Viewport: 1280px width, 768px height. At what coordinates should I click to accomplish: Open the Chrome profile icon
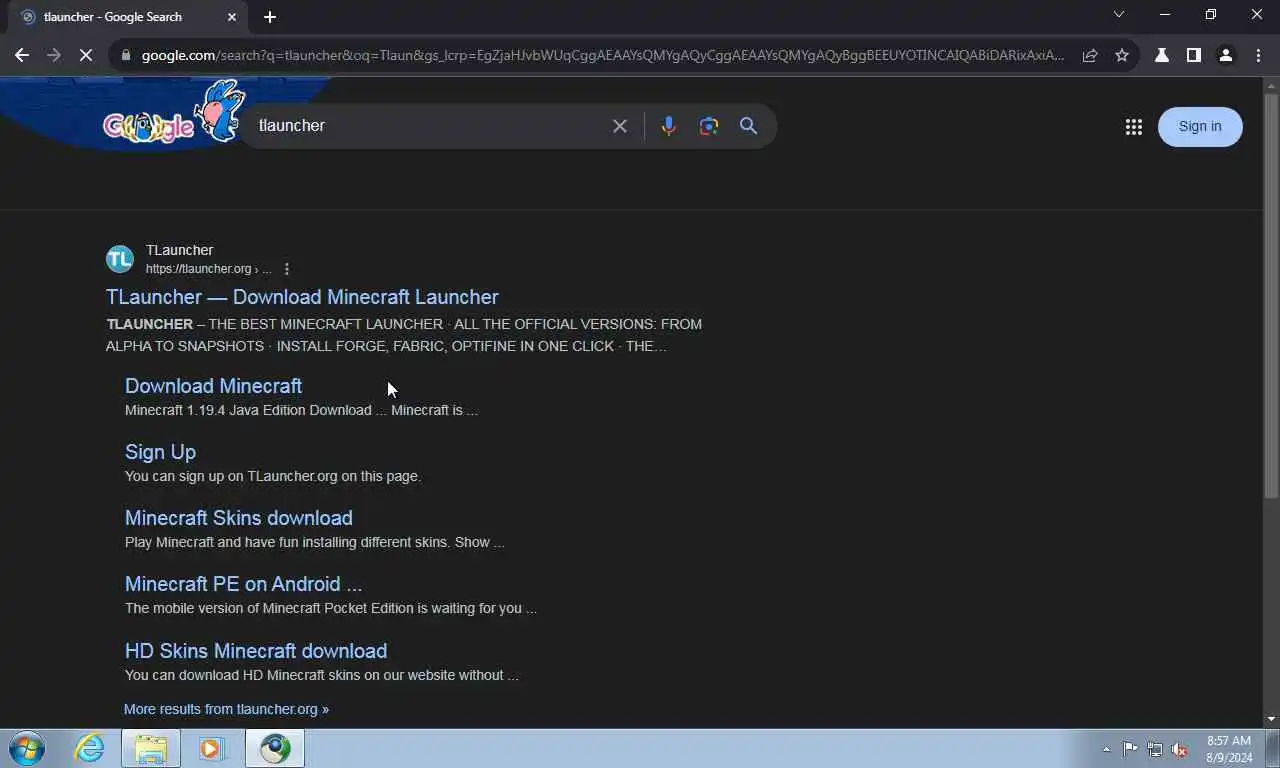(1225, 56)
